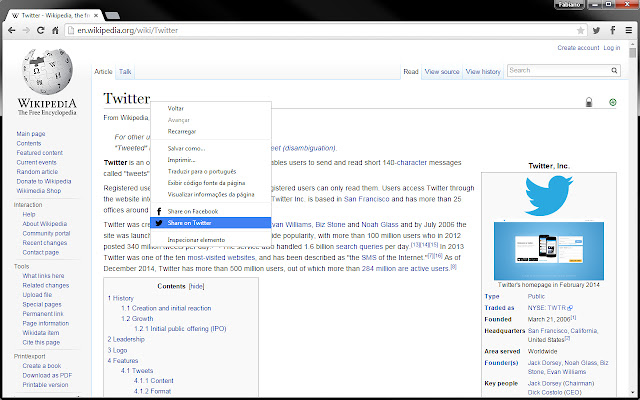This screenshot has width=640, height=400.
Task: Jump to 1 History in contents
Action: pos(120,298)
